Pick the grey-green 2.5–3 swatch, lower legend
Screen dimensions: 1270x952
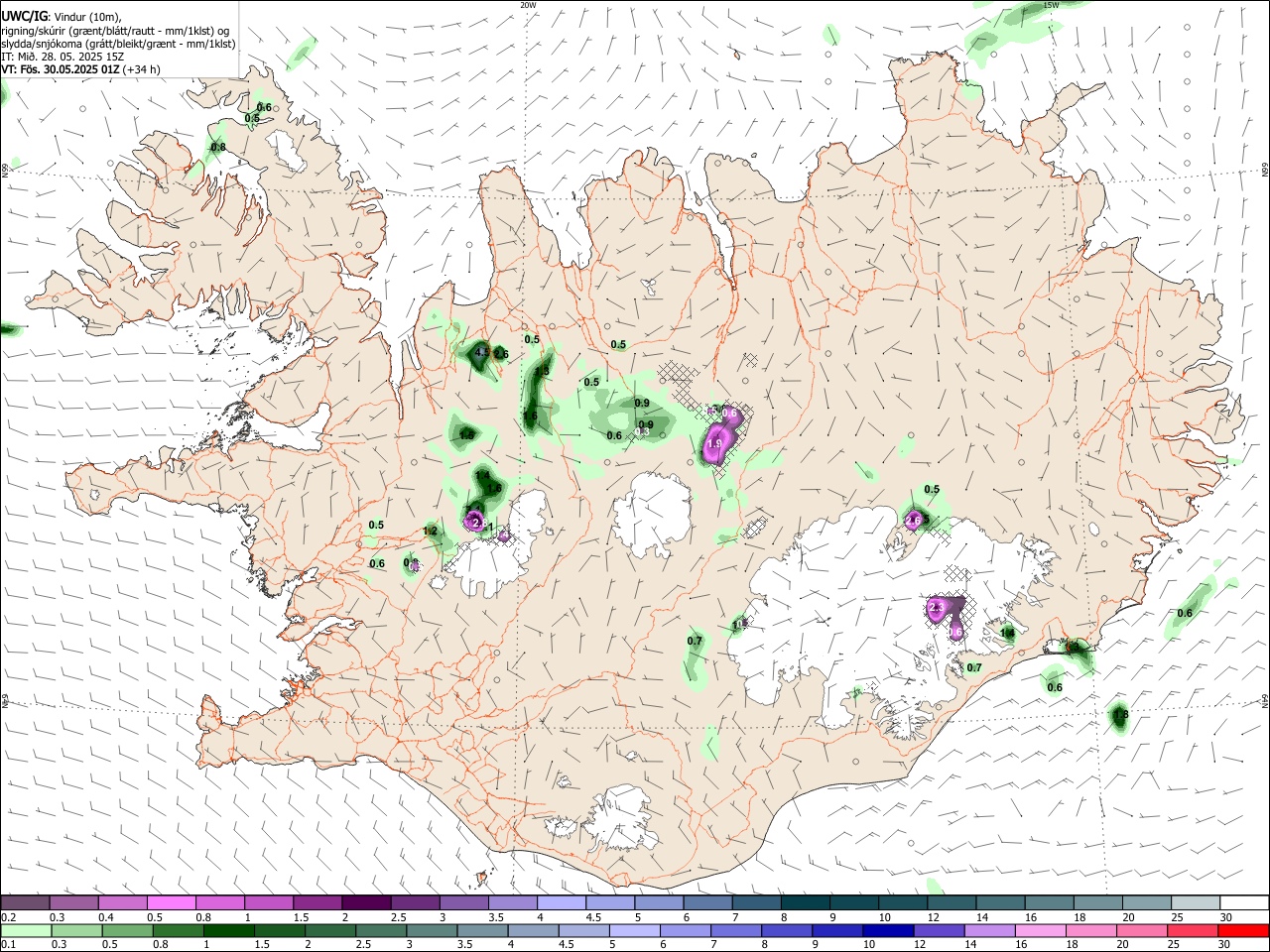(382, 930)
